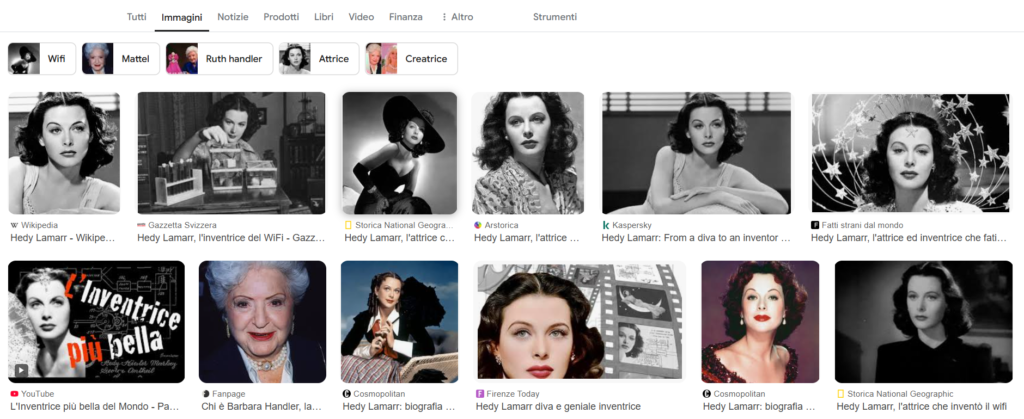This screenshot has width=1024, height=419.
Task: Expand the Altro more options menu
Action: pyautogui.click(x=457, y=17)
